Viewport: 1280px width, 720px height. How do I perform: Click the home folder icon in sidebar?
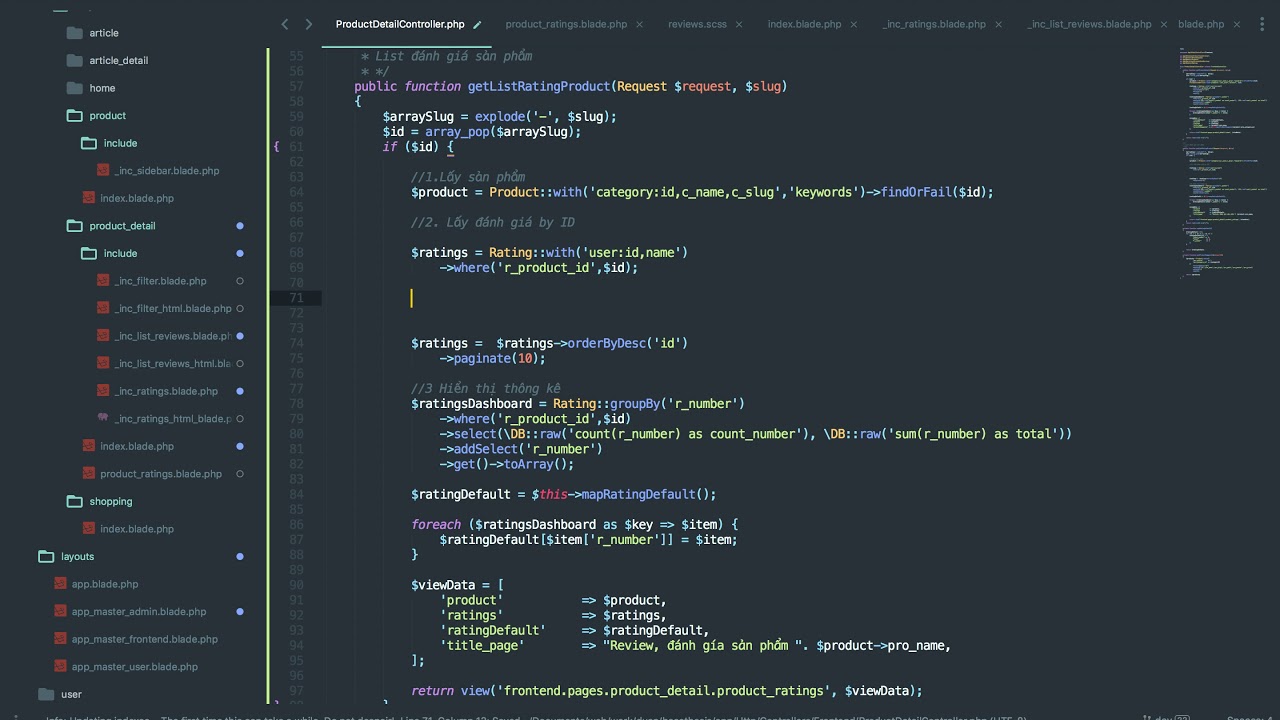74,88
